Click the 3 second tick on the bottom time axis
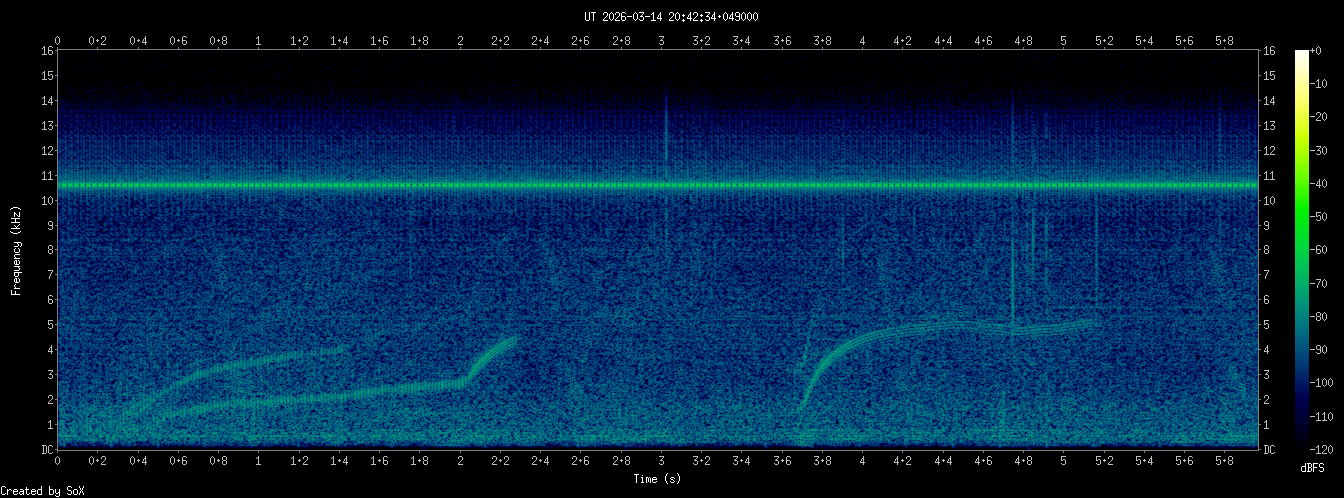Screen dimensions: 1344x498 click(x=661, y=462)
